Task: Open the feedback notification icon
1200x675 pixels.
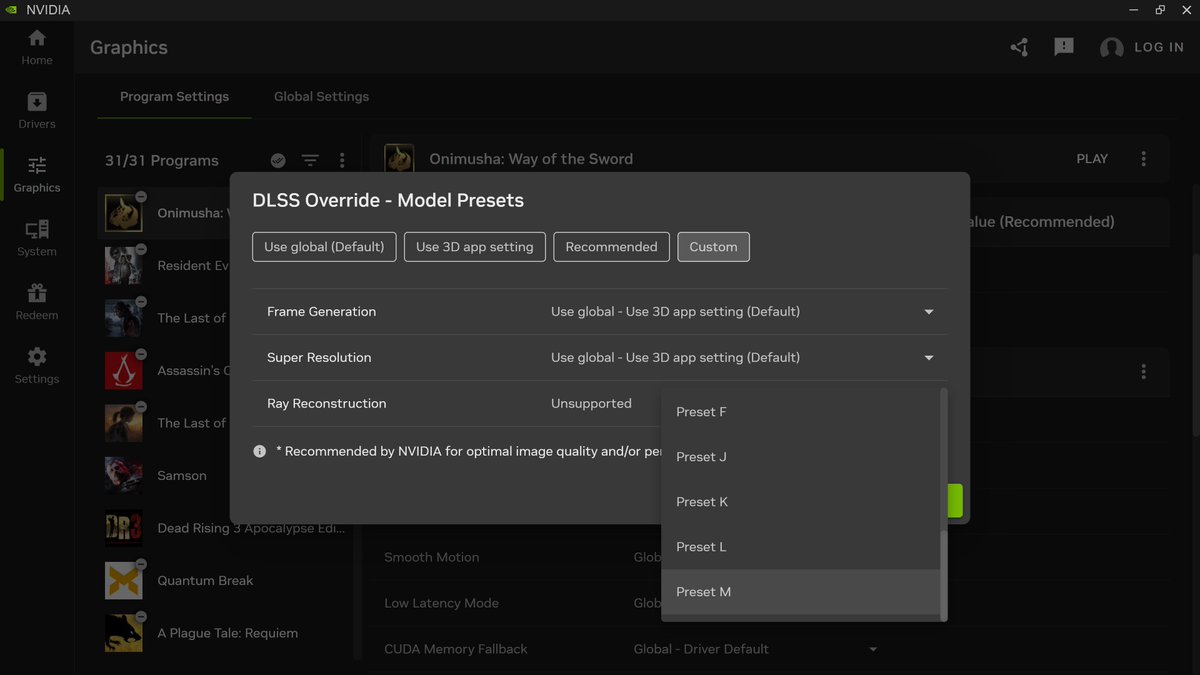Action: [x=1064, y=47]
